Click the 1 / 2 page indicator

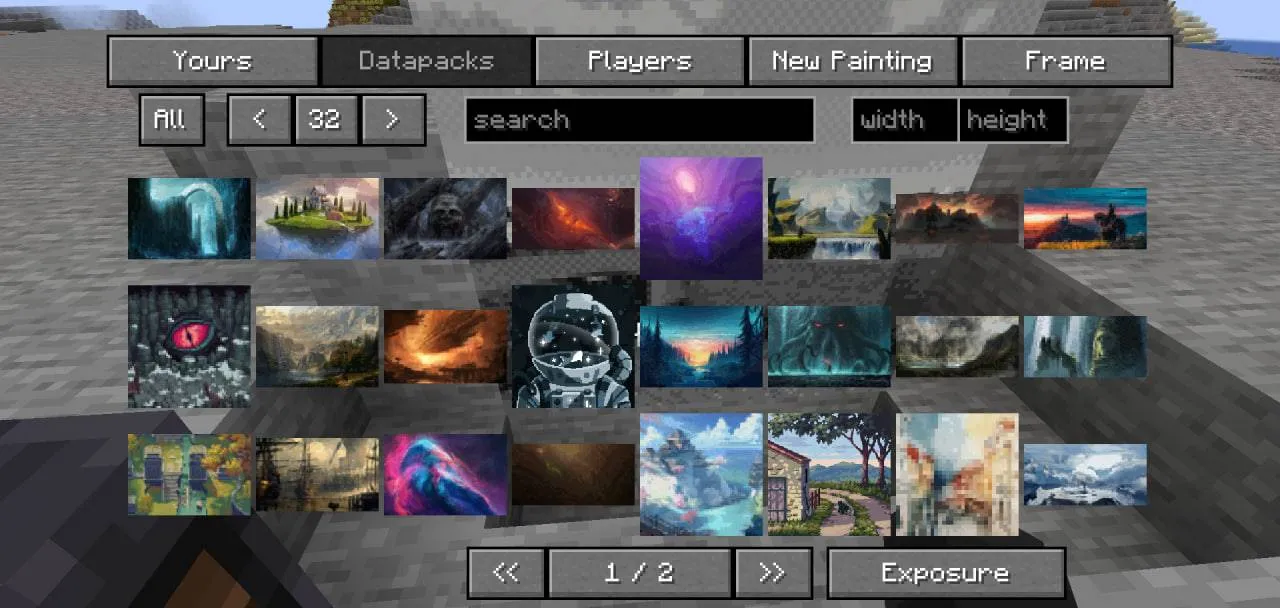pos(640,572)
